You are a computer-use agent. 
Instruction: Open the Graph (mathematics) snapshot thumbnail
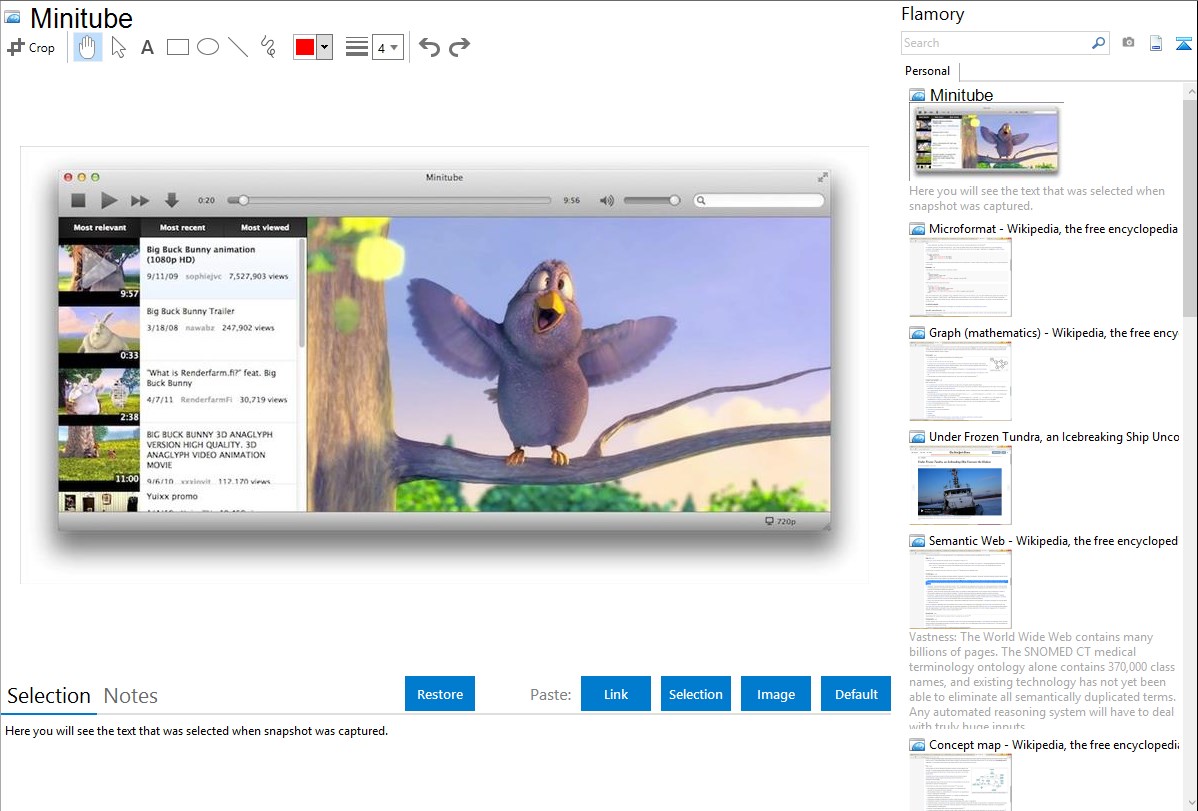point(960,381)
